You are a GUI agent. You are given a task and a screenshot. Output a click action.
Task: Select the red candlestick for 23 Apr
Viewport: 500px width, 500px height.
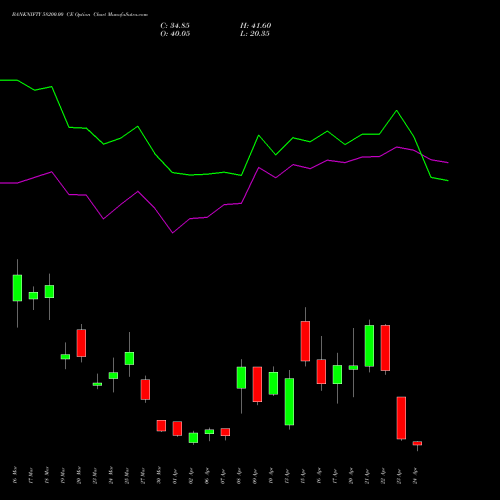pyautogui.click(x=401, y=418)
